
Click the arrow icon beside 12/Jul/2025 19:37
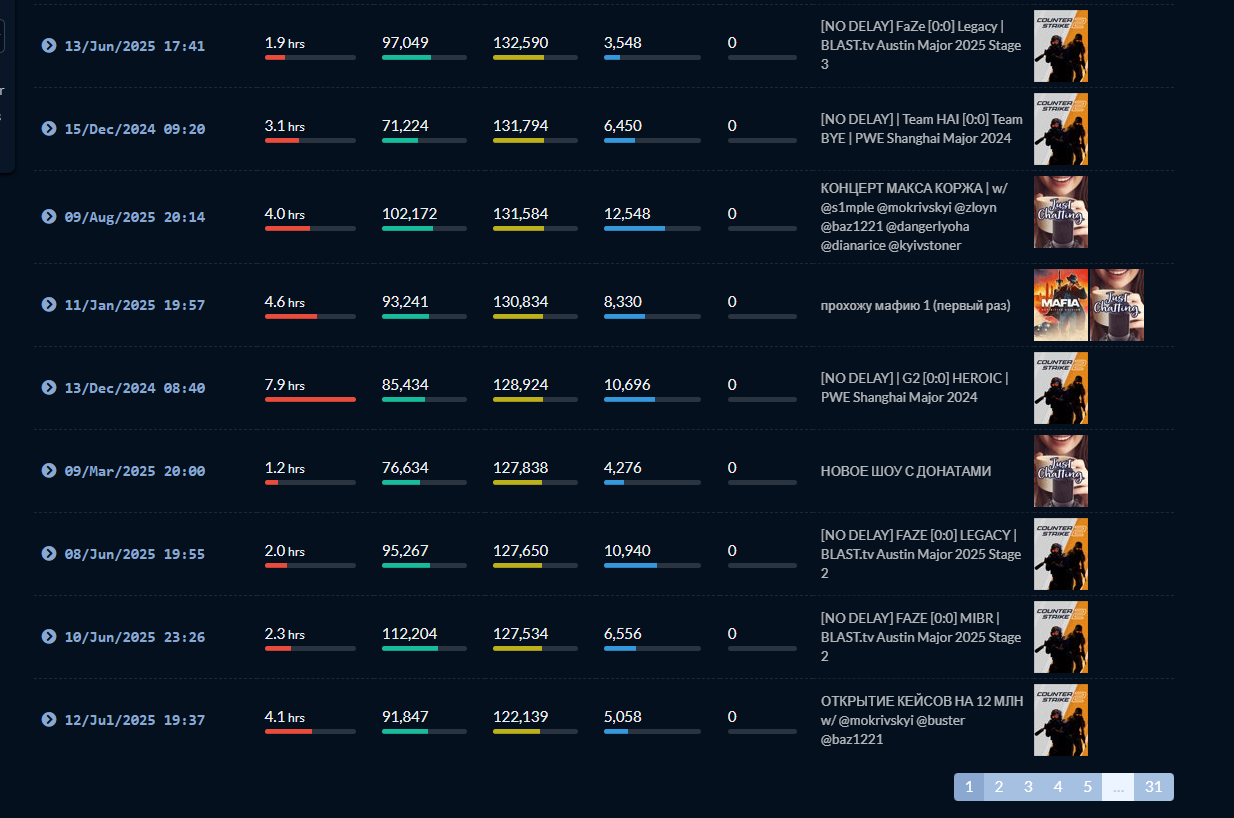(49, 720)
